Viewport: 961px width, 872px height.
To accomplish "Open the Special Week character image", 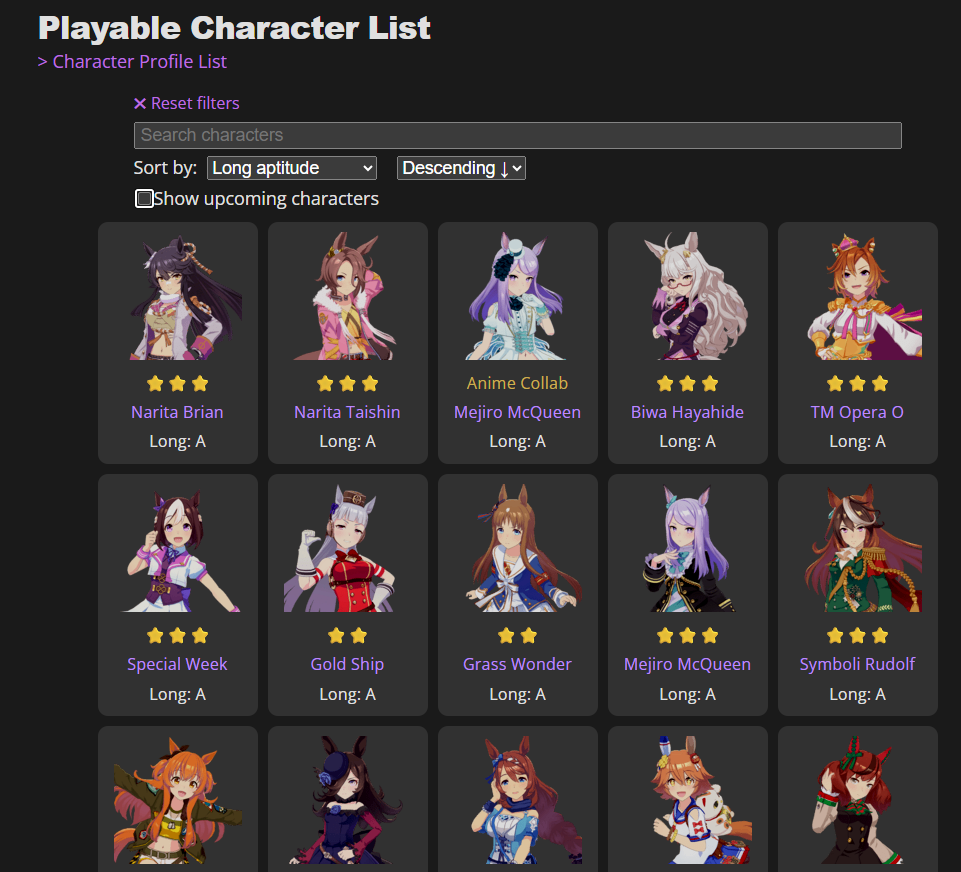I will coord(178,548).
